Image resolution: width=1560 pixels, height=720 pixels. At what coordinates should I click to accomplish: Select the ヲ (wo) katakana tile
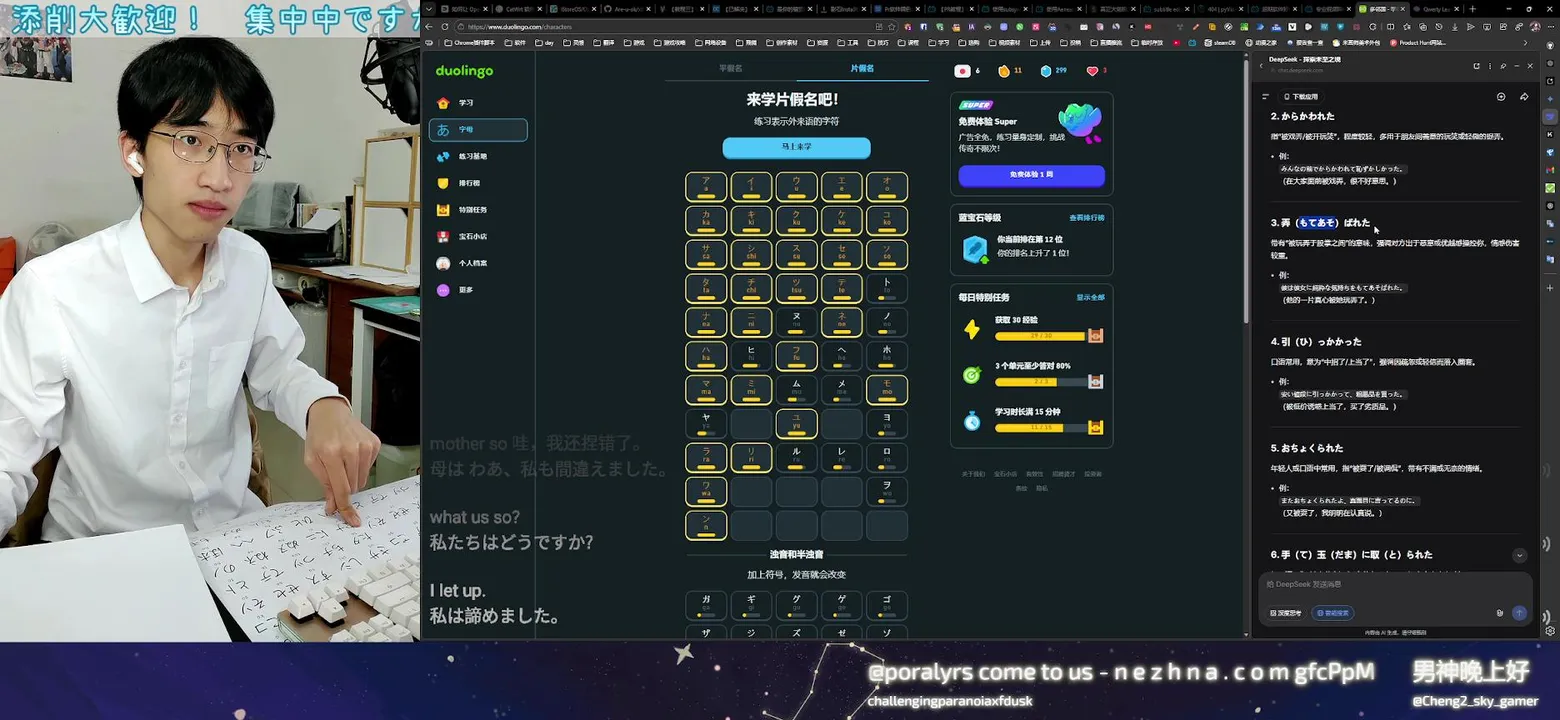click(886, 492)
